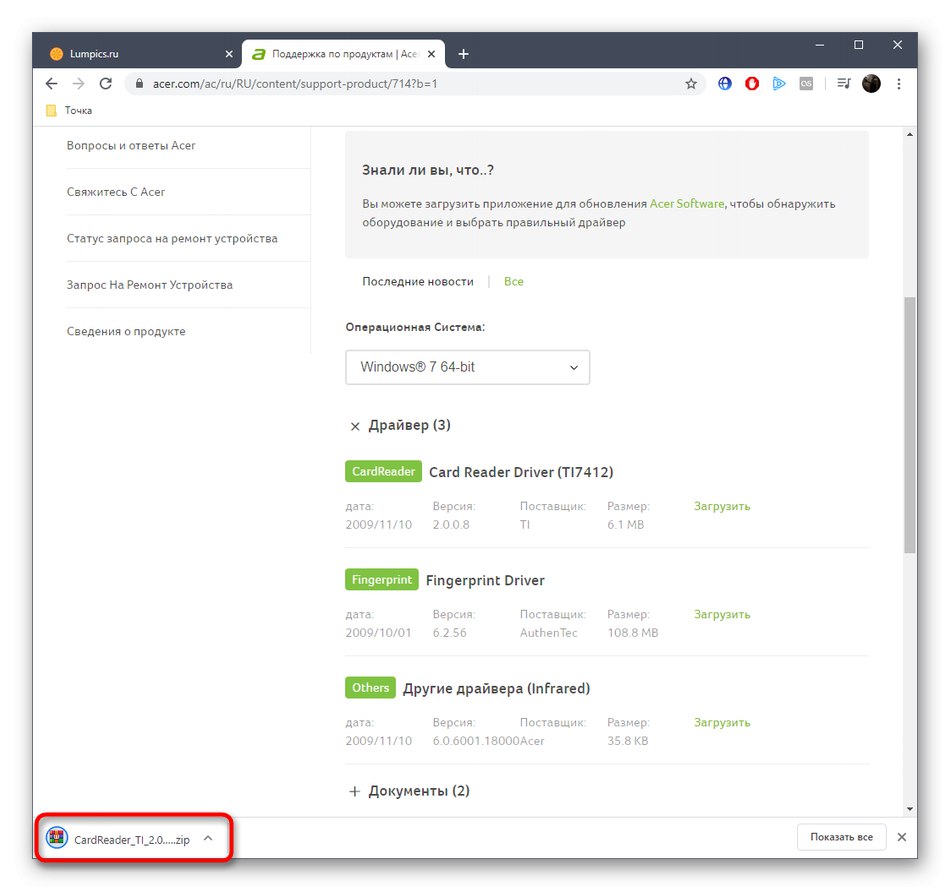
Task: Select the size value 35.8 KB
Action: pos(628,741)
